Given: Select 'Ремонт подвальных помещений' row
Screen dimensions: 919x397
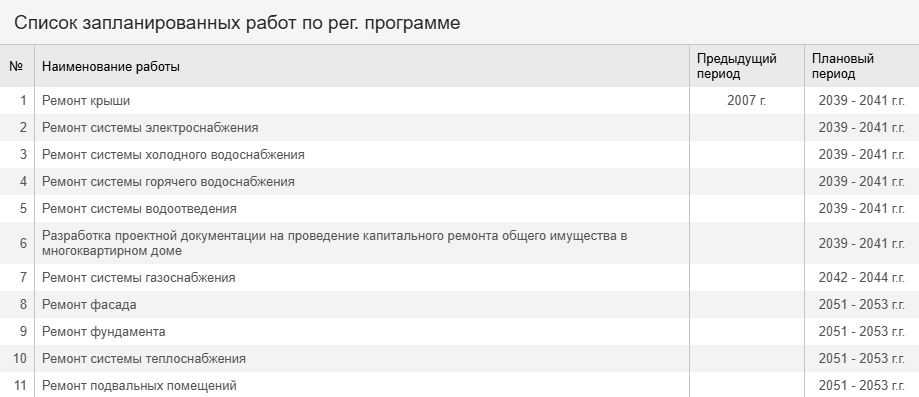Looking at the screenshot, I should [460, 385].
